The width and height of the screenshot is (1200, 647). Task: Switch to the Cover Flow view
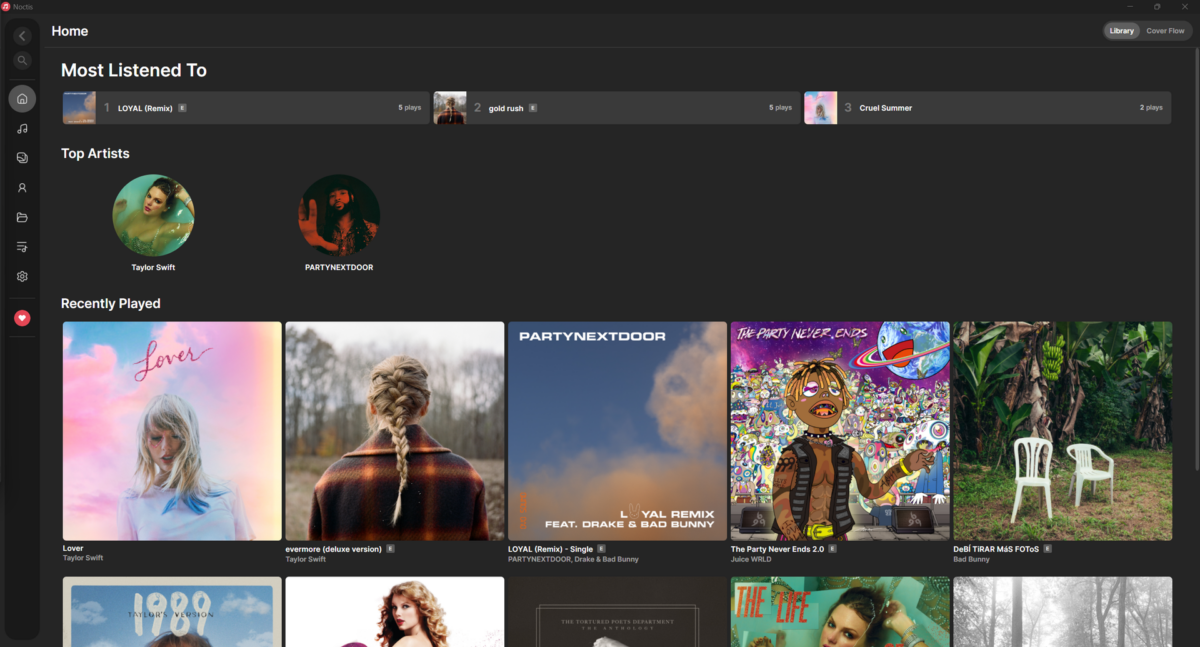click(x=1165, y=31)
